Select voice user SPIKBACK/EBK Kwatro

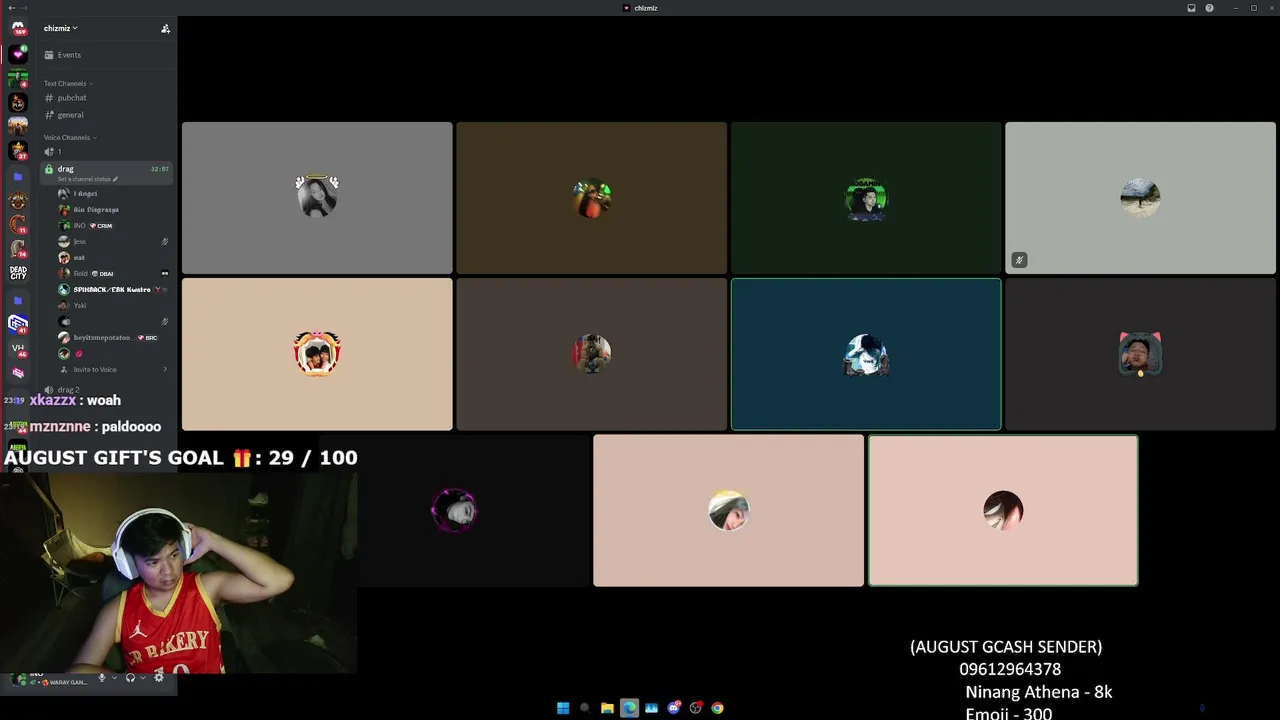tap(113, 289)
